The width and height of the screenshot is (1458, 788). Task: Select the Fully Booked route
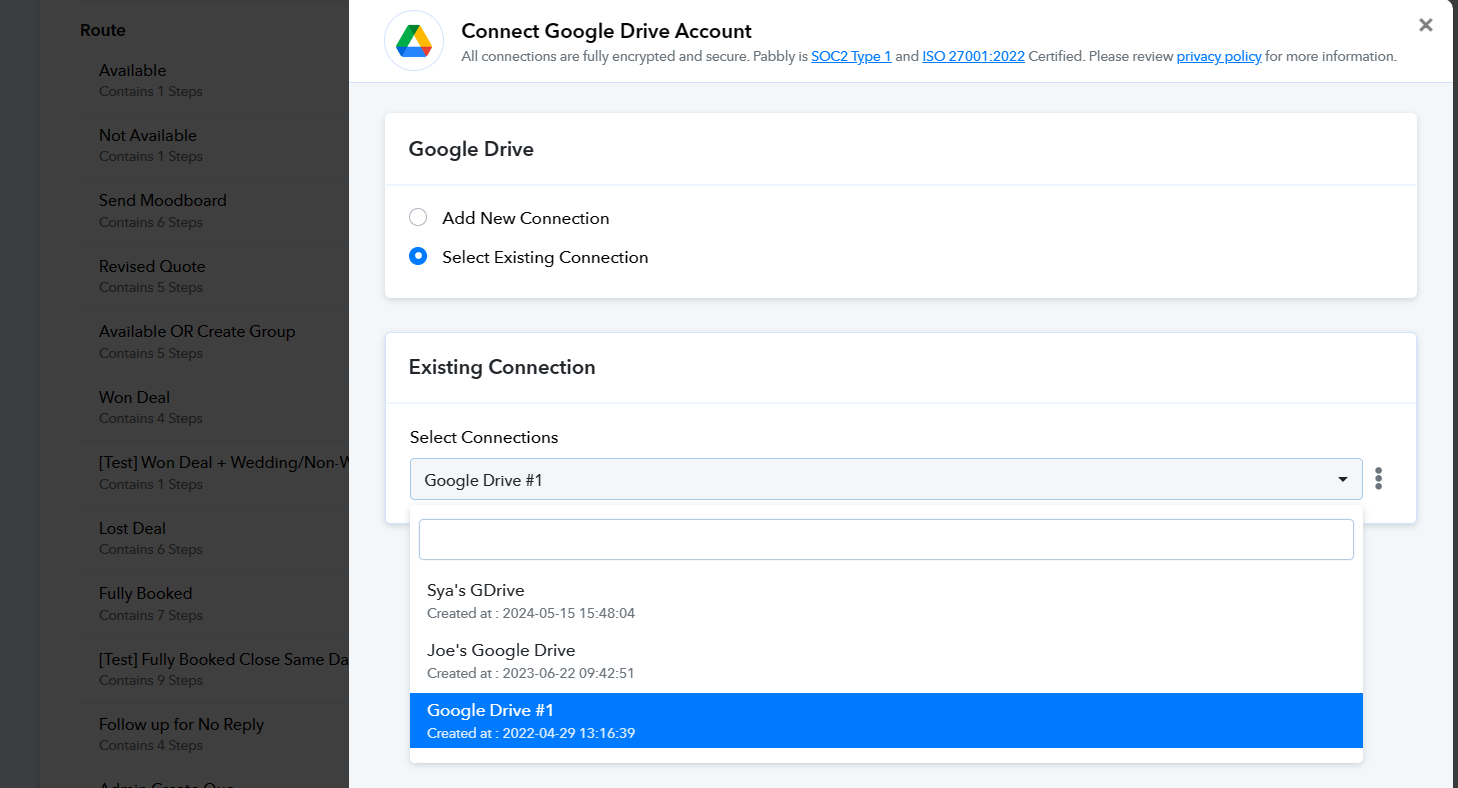pyautogui.click(x=145, y=594)
